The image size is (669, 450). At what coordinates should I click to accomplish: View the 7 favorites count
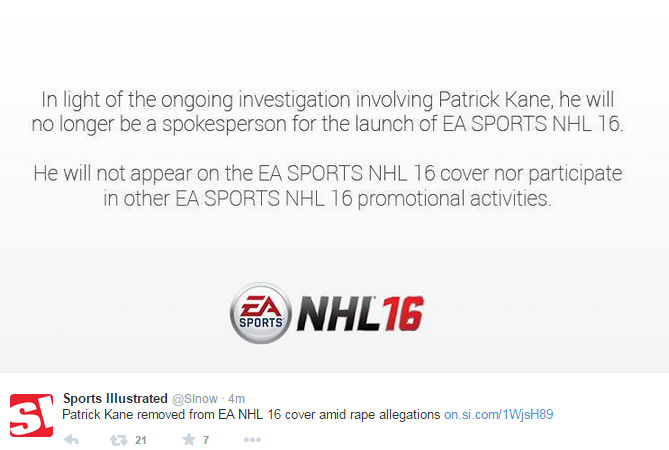tap(206, 440)
